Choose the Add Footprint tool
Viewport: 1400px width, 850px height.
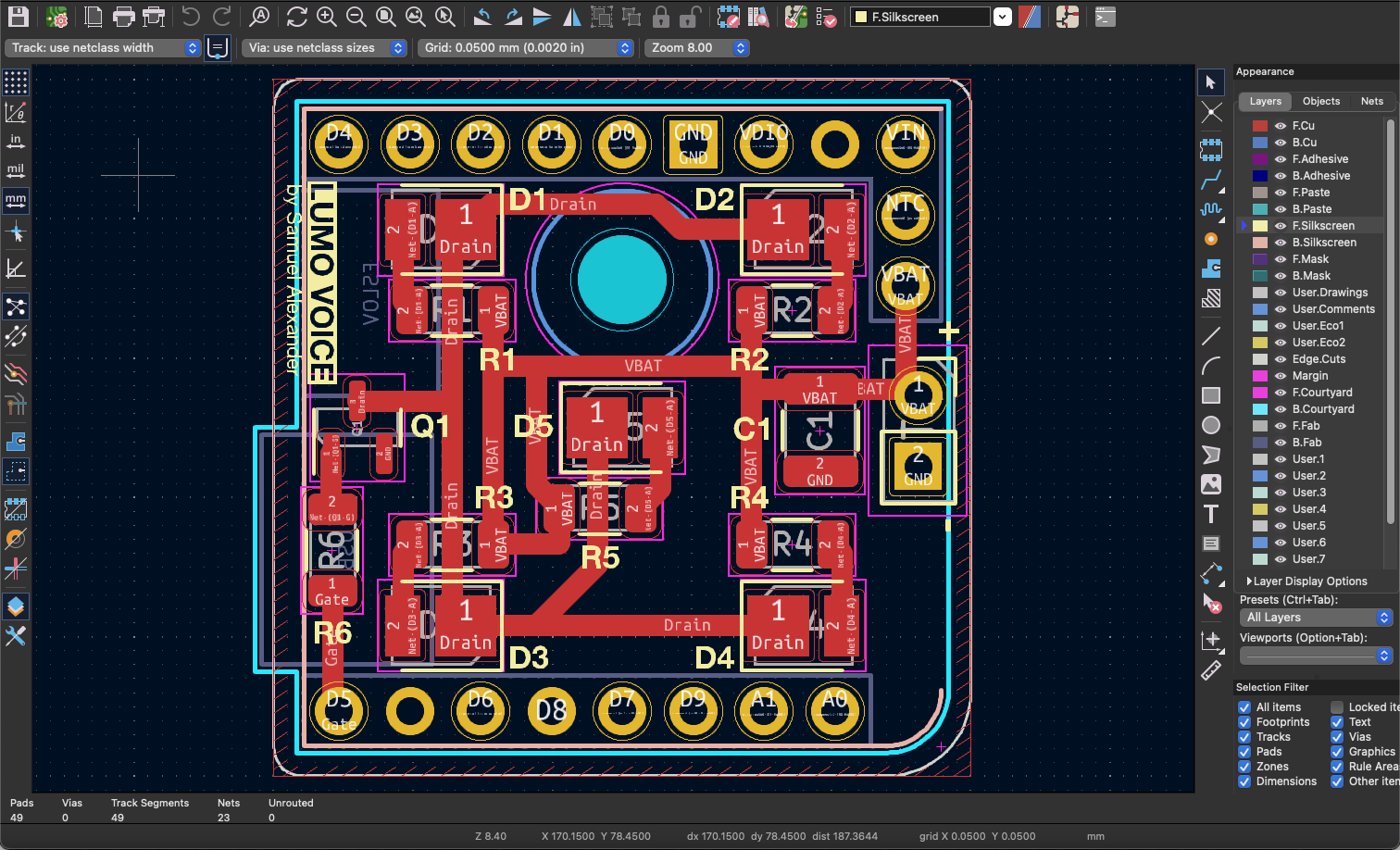point(1211,149)
